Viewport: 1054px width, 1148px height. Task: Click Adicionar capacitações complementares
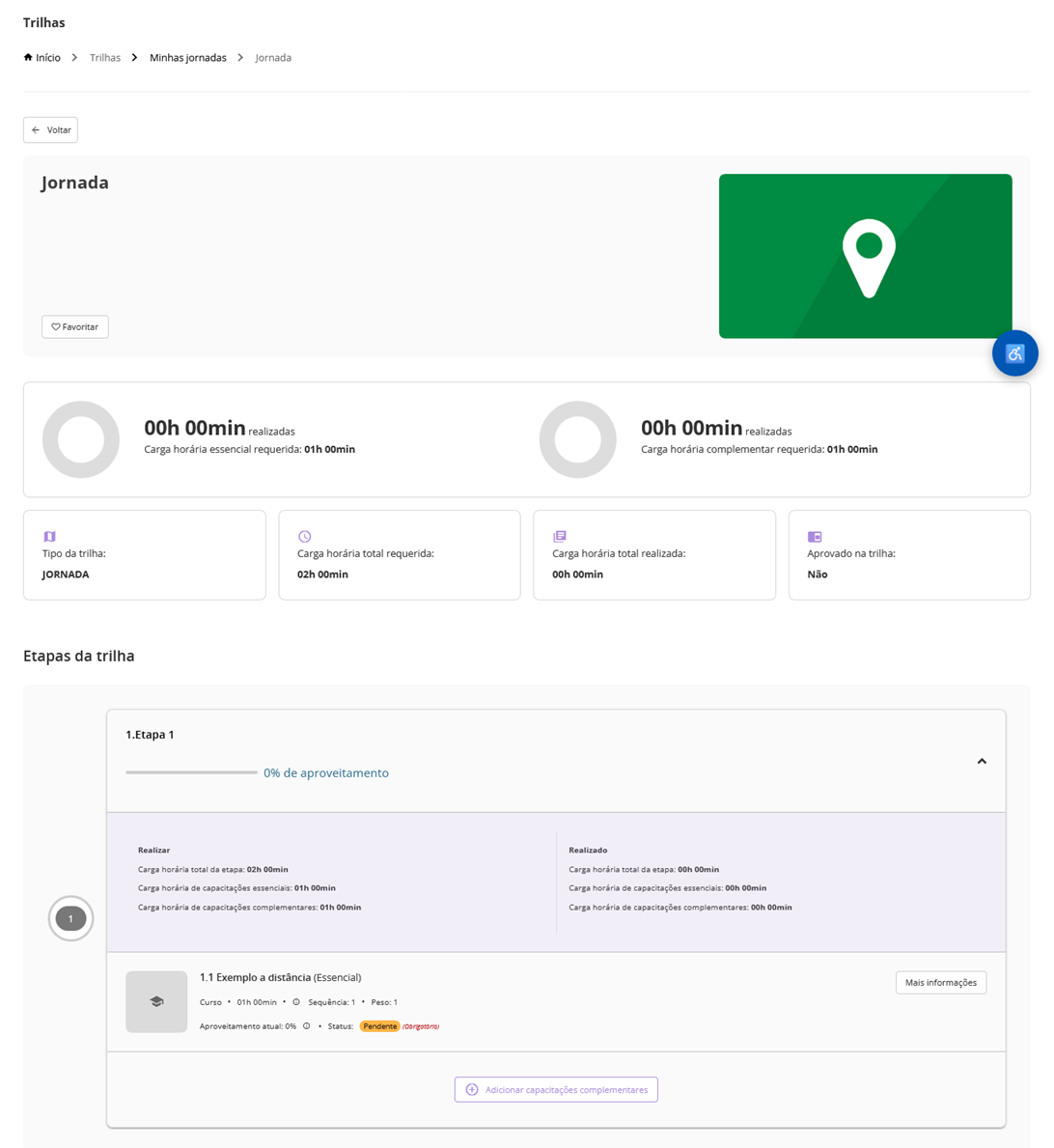pos(556,1089)
